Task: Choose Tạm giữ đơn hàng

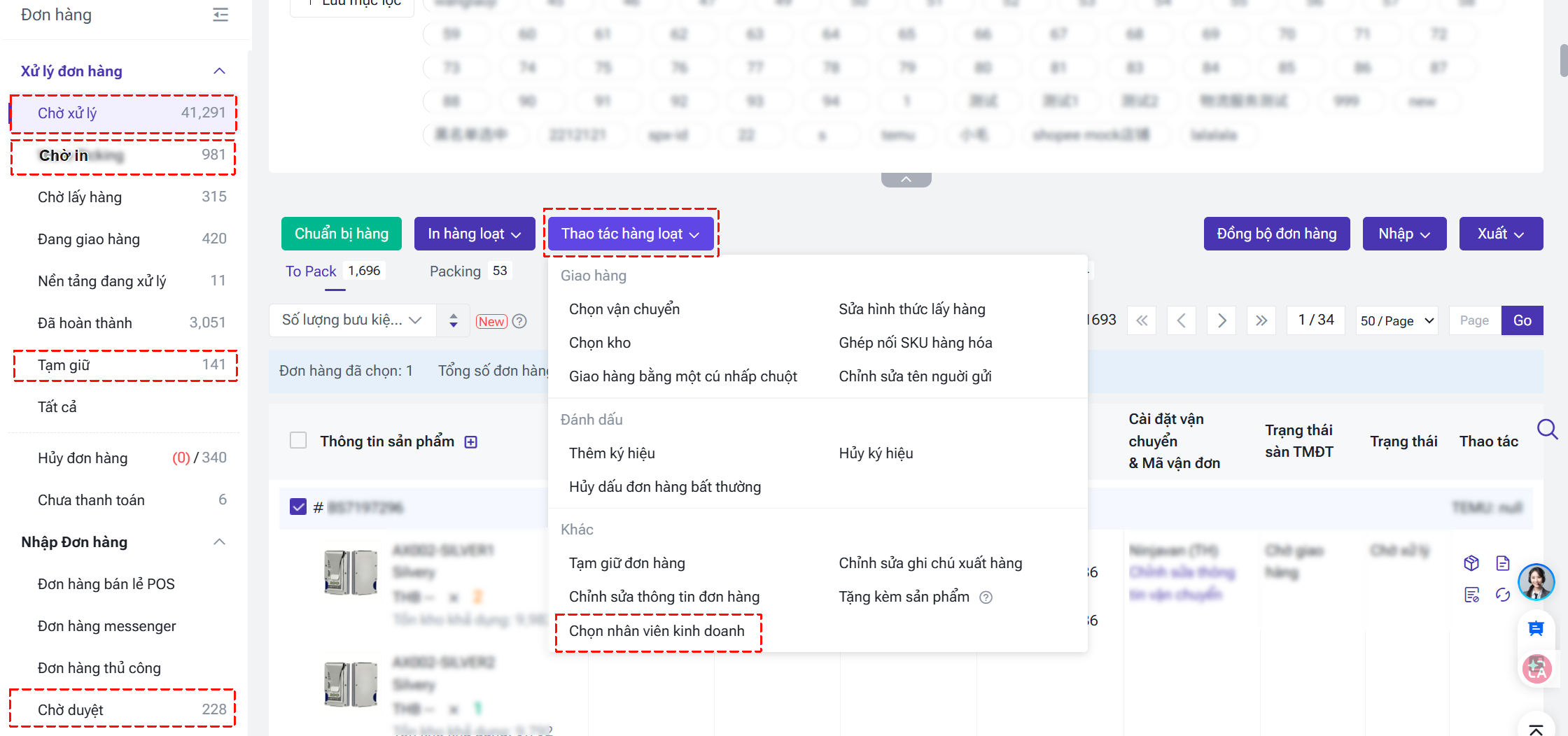Action: pyautogui.click(x=627, y=563)
